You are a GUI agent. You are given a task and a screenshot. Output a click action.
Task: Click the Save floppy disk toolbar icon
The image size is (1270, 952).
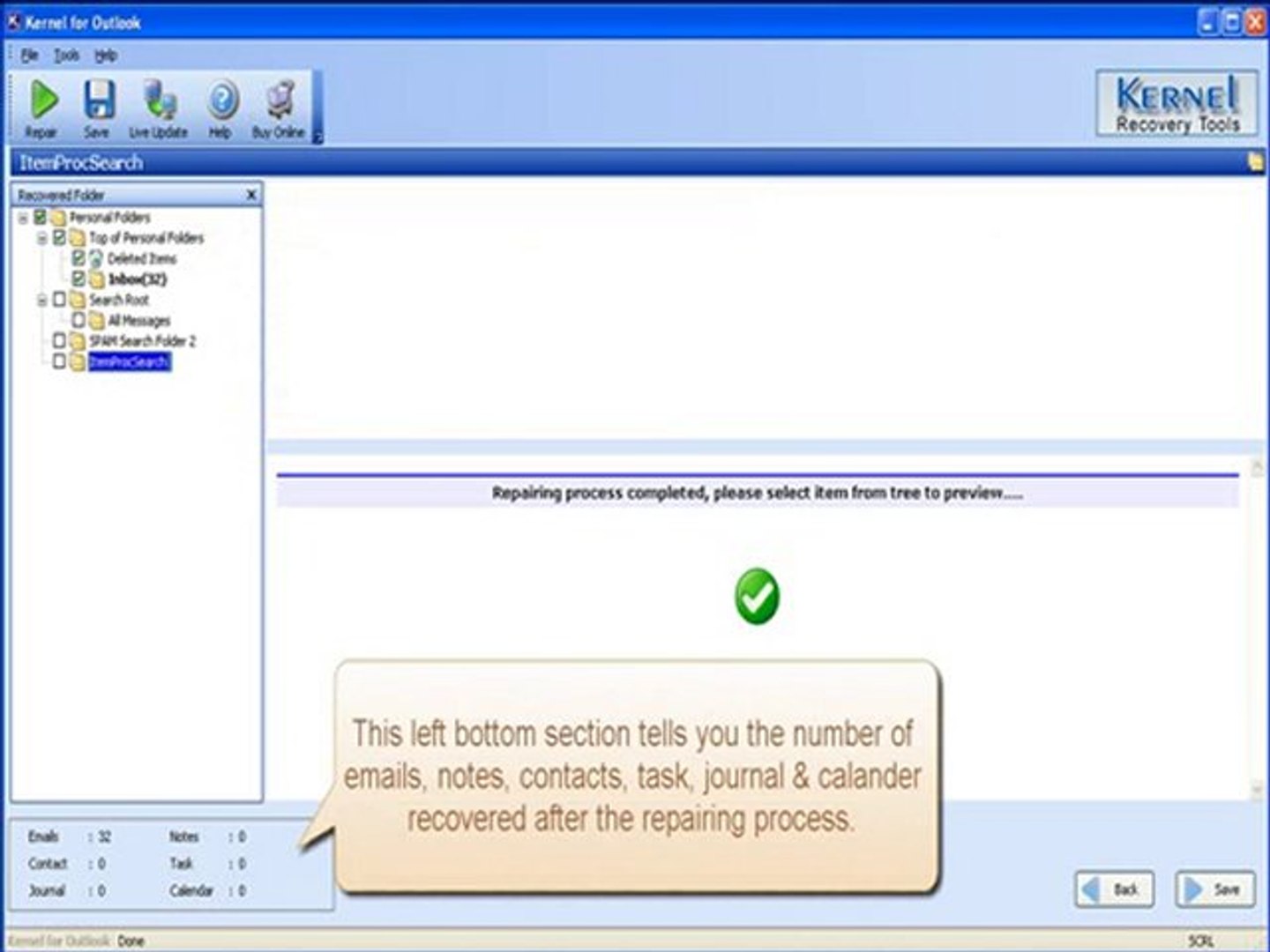(99, 100)
